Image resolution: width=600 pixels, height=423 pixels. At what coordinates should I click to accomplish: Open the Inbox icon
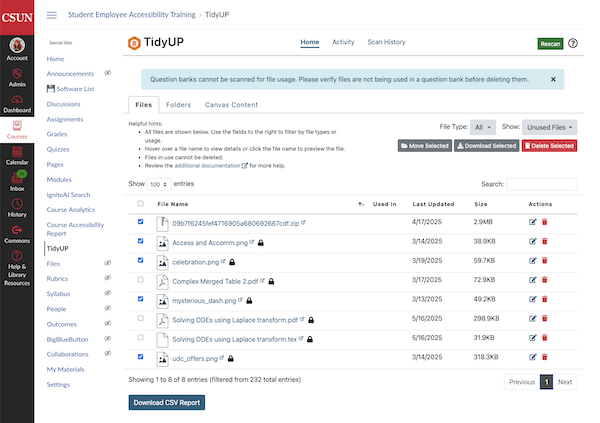(17, 178)
